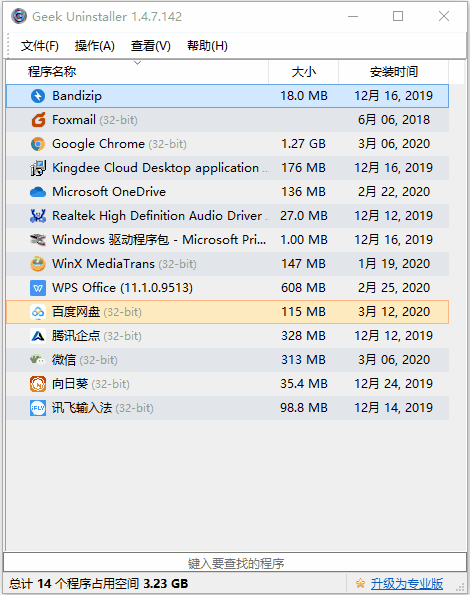Click the 升级为专业版 link
This screenshot has height=595, width=470.
click(407, 583)
